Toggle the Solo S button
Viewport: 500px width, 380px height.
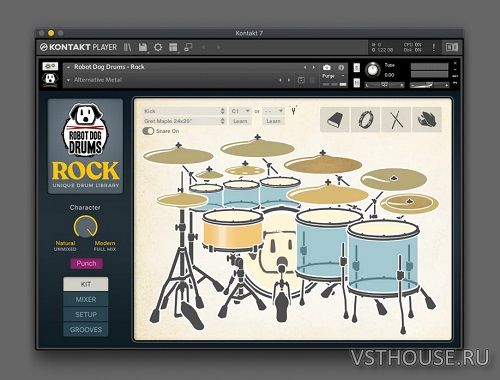coord(357,67)
